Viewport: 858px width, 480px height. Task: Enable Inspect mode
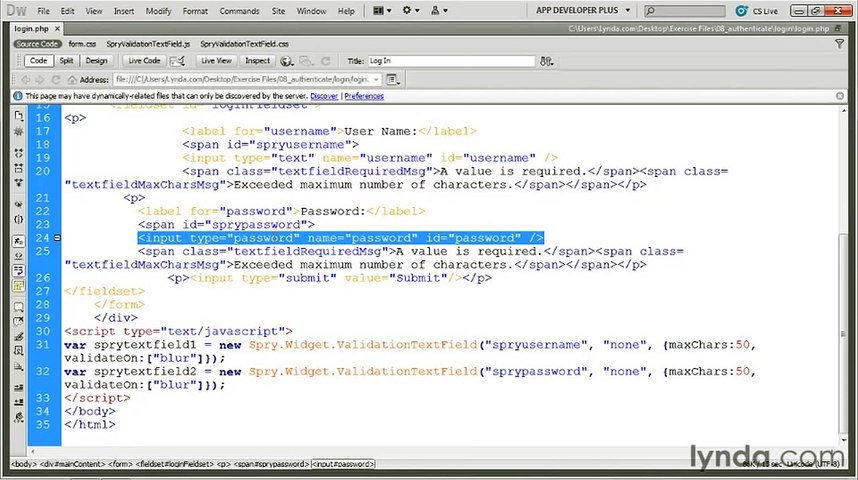[257, 61]
